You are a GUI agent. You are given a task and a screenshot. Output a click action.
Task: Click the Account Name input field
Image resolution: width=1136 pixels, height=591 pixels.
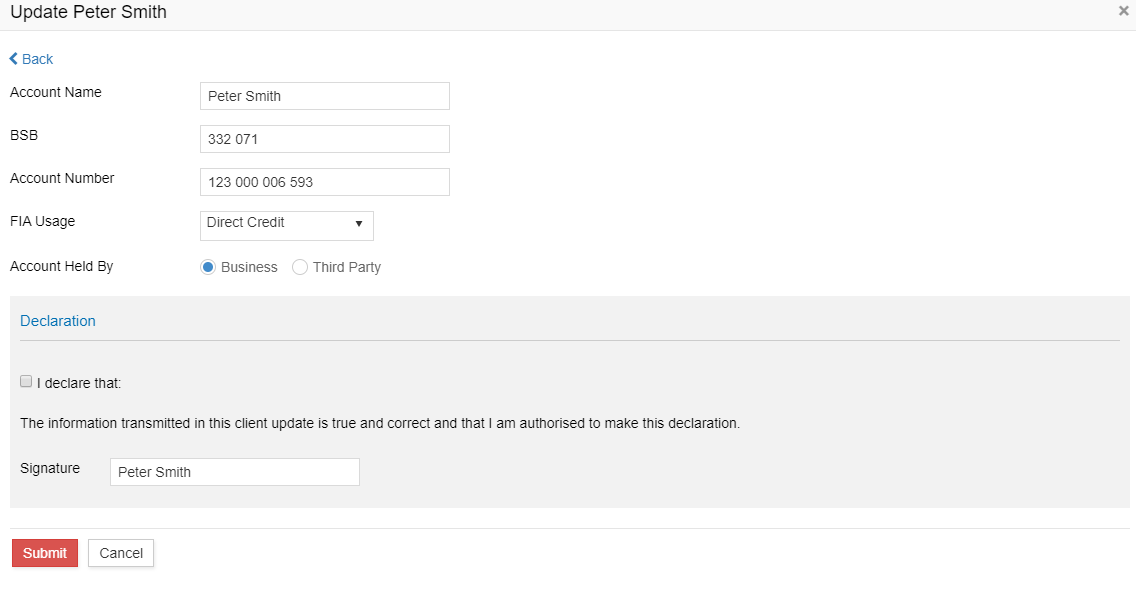(324, 96)
